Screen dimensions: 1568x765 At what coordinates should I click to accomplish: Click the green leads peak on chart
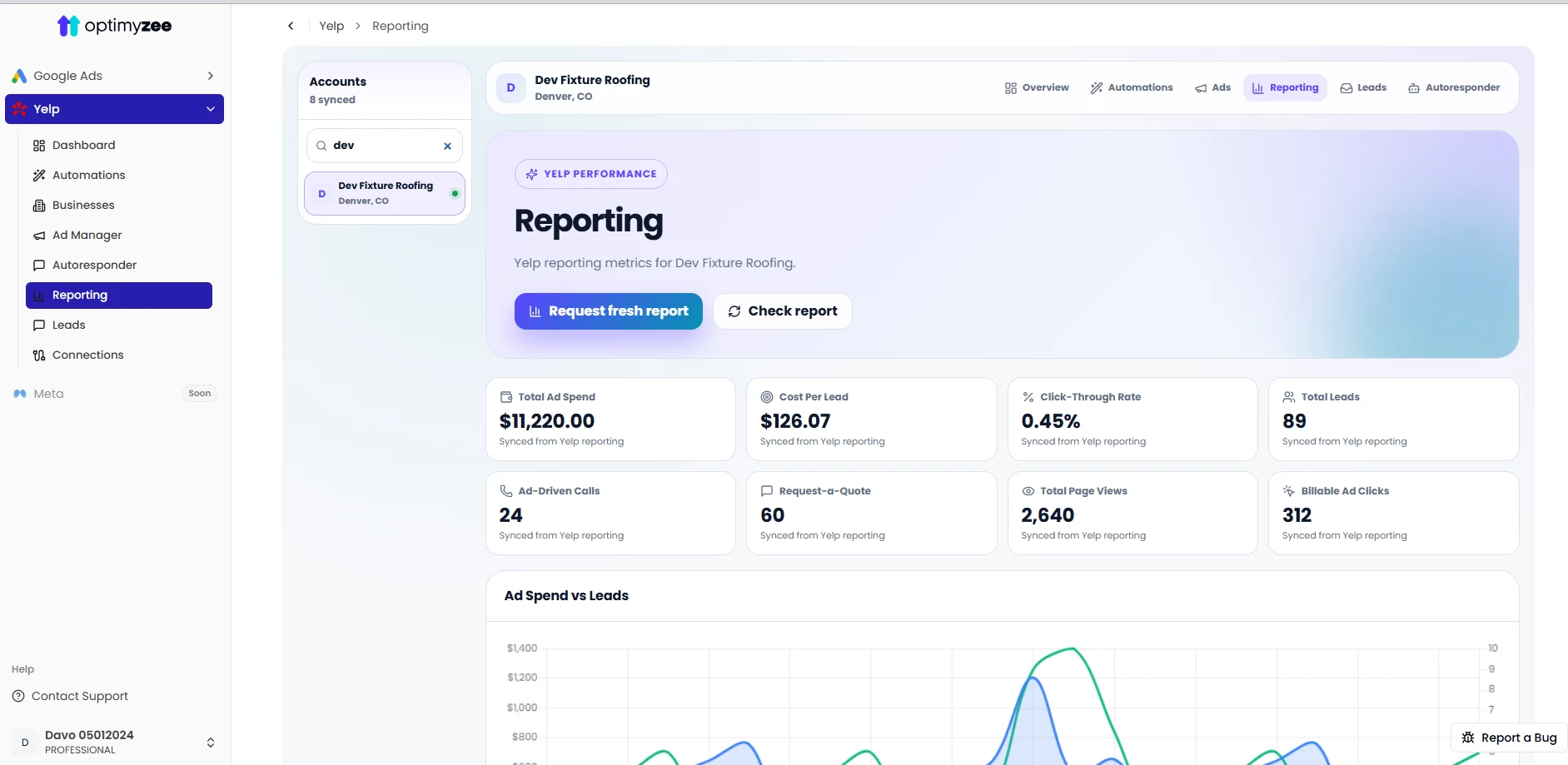1071,648
